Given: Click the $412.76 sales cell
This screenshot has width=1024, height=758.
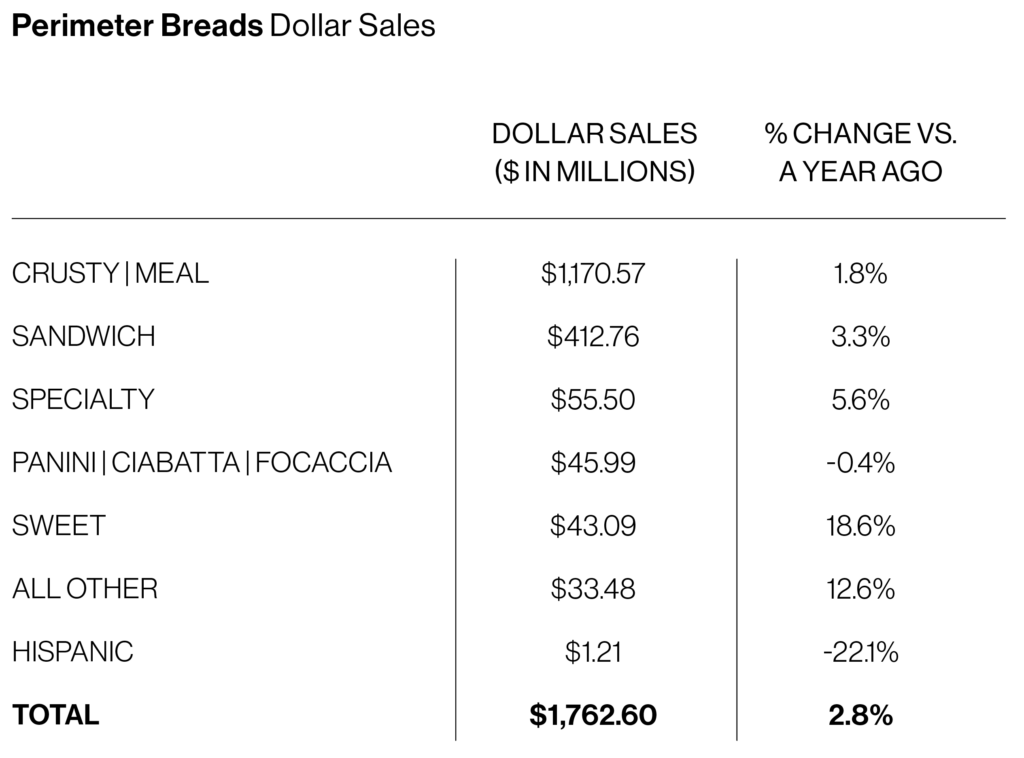Looking at the screenshot, I should pyautogui.click(x=593, y=336).
